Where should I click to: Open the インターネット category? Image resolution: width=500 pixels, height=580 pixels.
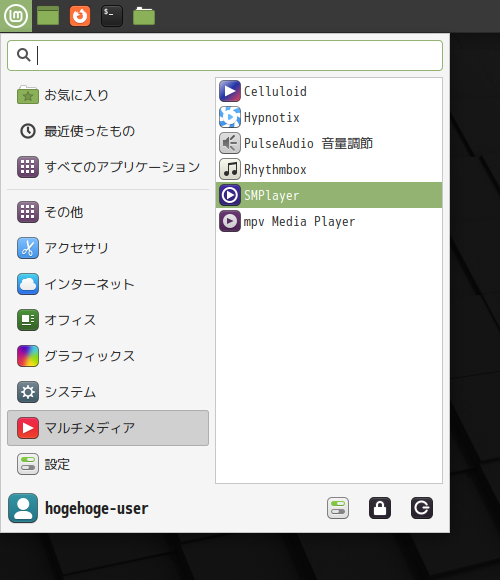[x=108, y=284]
